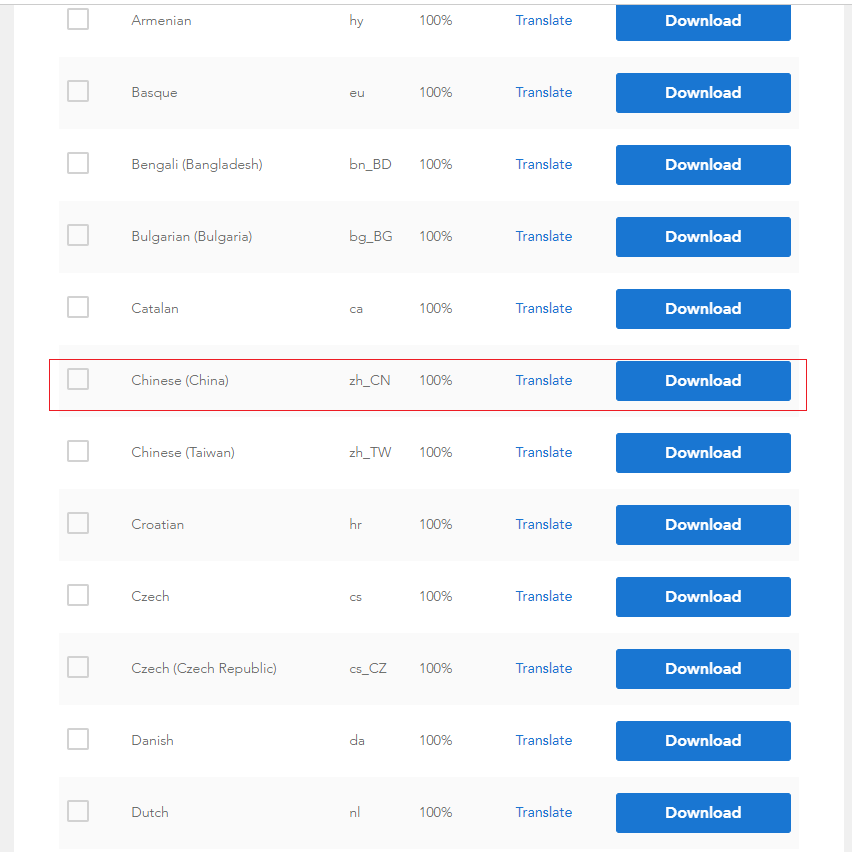Tick the Bengali (Bangladesh) checkbox
Image resolution: width=852 pixels, height=852 pixels.
tap(78, 163)
